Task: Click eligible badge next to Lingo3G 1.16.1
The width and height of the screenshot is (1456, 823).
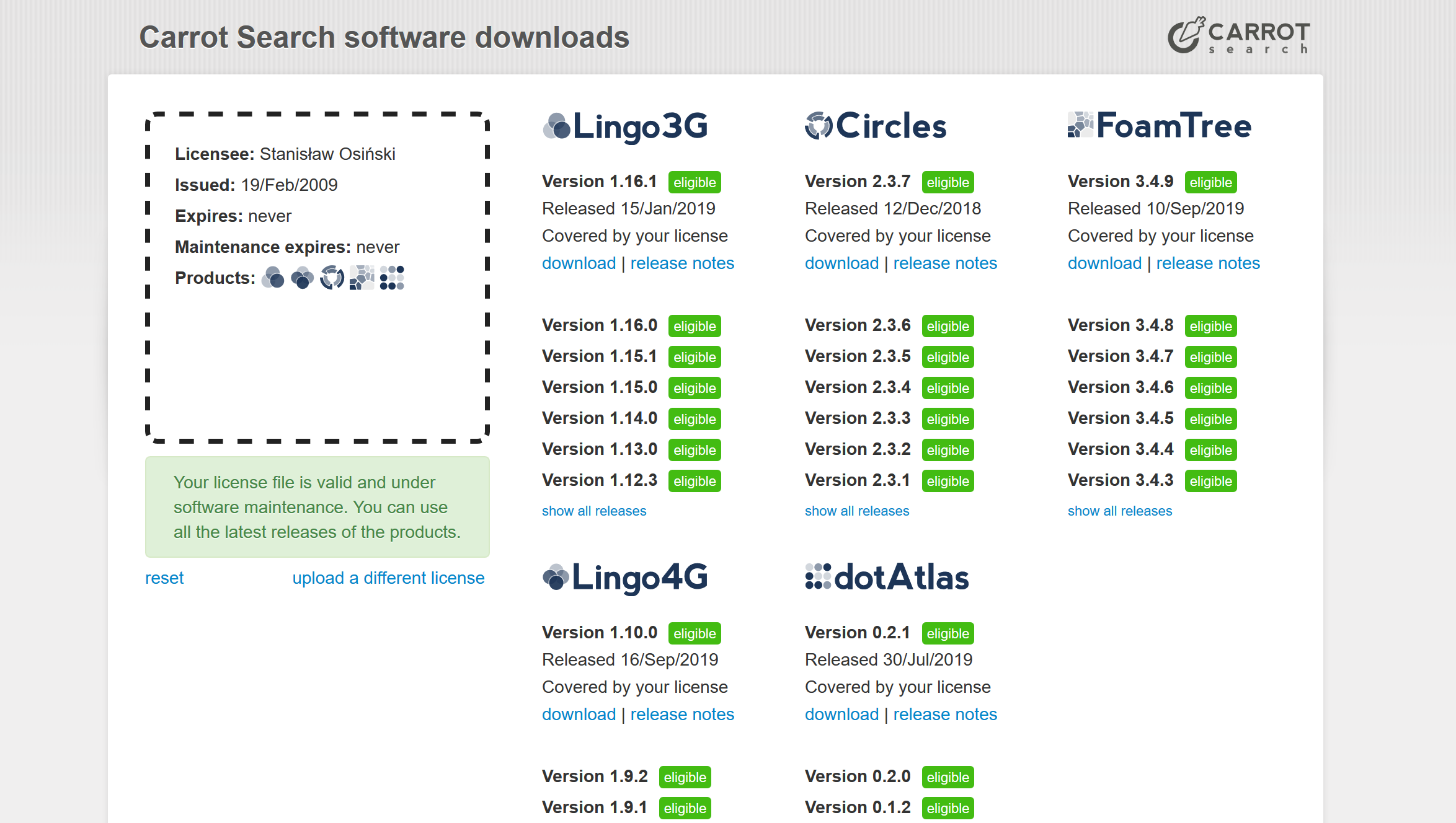Action: (695, 182)
